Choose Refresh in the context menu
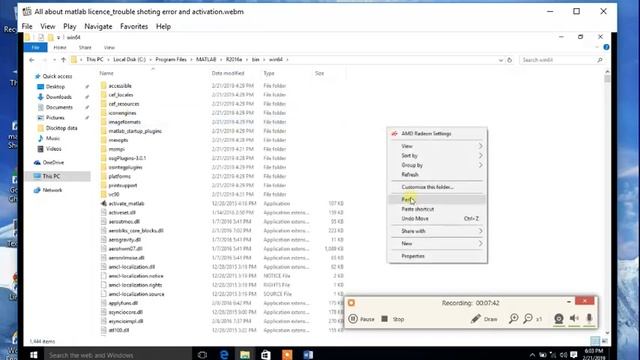This screenshot has width=640, height=360. [x=437, y=175]
